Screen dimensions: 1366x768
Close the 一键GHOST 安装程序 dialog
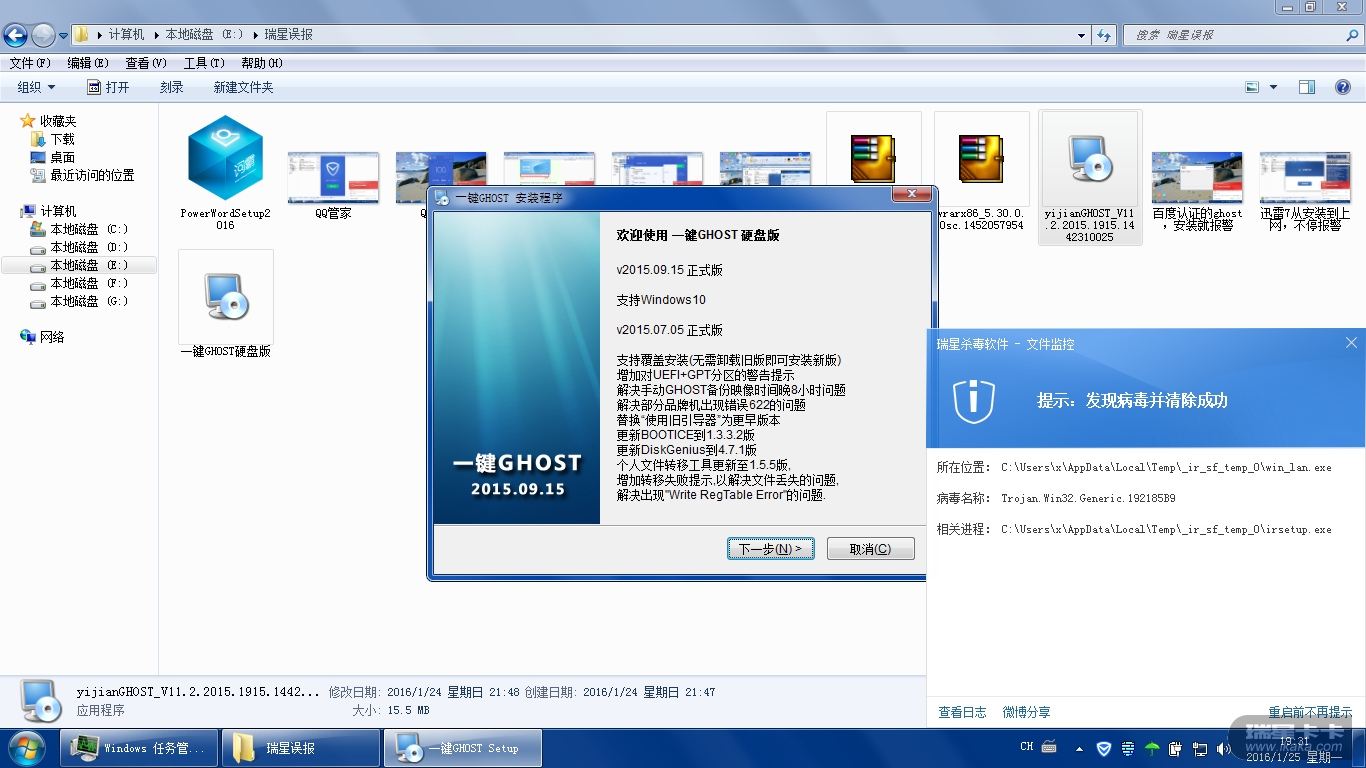tap(911, 195)
